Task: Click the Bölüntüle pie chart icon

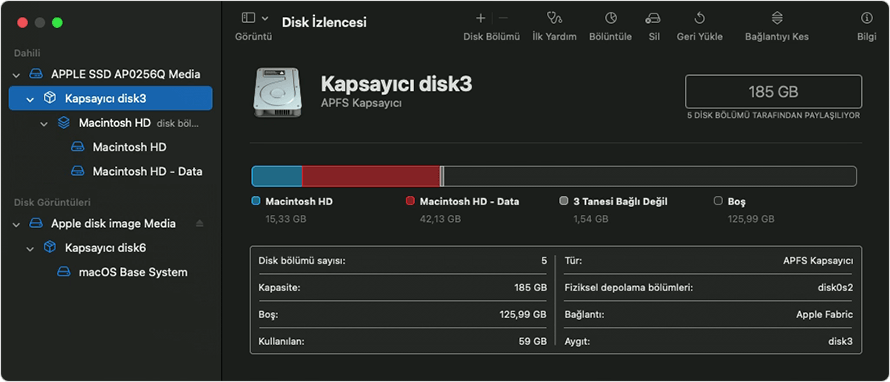Action: tap(611, 18)
